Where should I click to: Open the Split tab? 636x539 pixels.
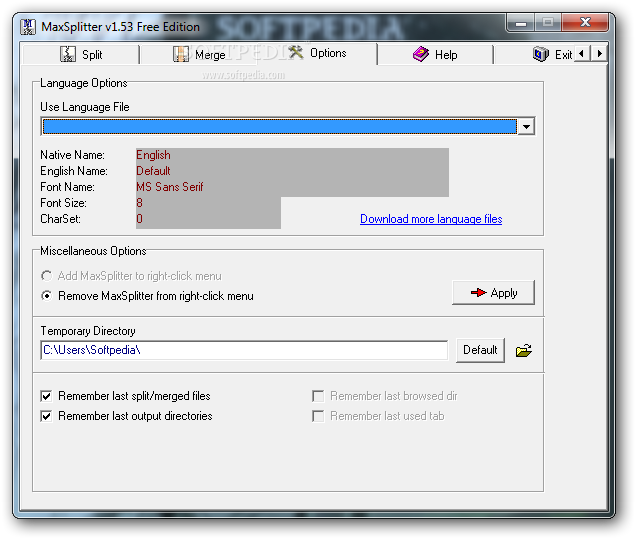point(81,54)
